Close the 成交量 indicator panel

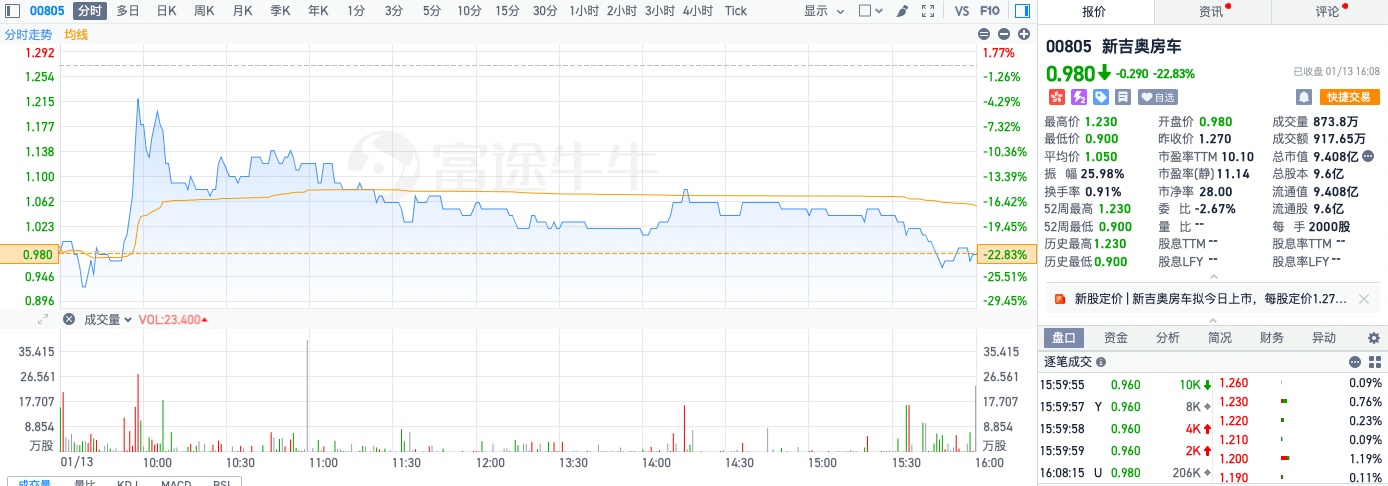(x=69, y=320)
